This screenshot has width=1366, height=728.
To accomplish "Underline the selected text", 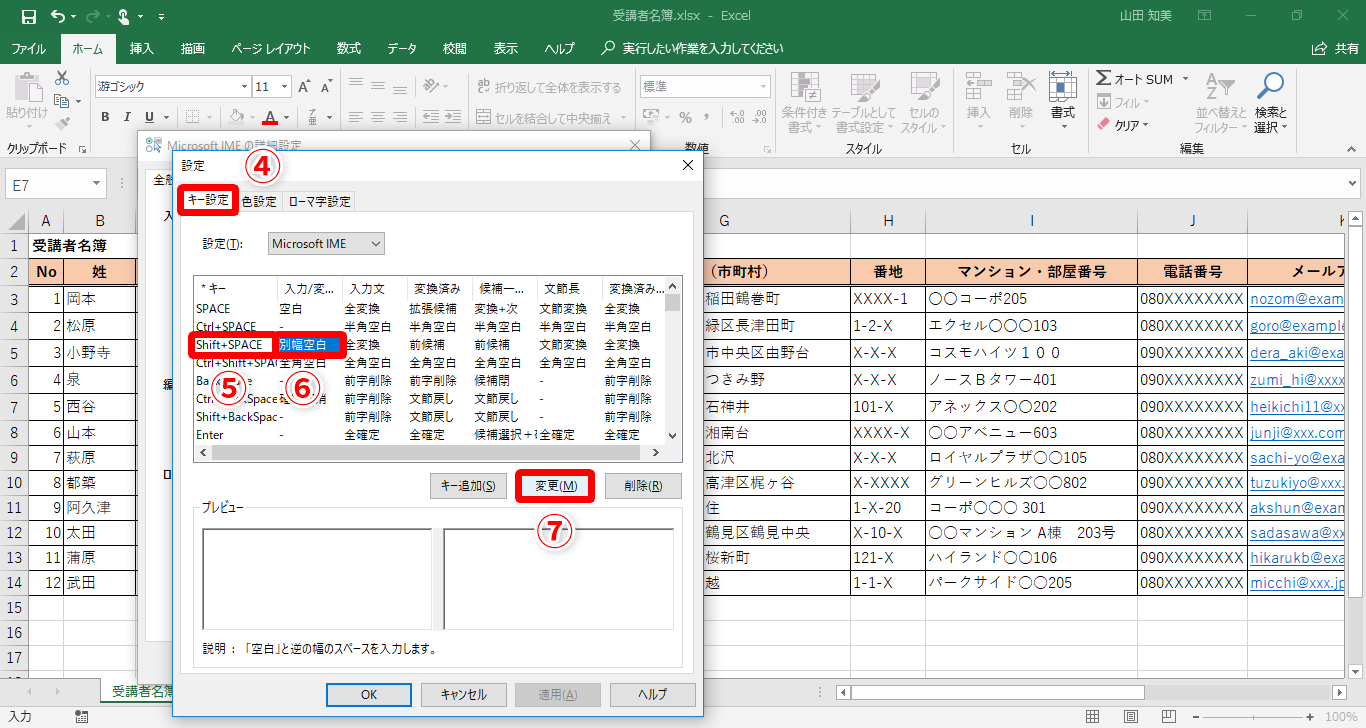I will [150, 117].
